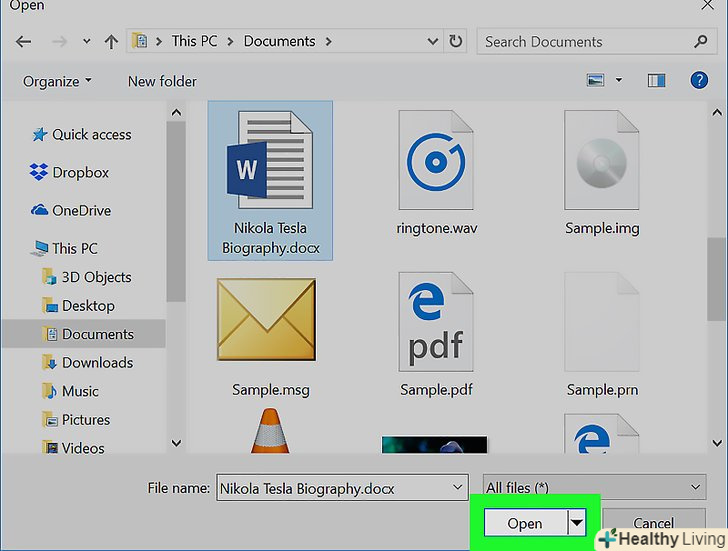This screenshot has height=551, width=728.
Task: Click the refresh icon beside address bar
Action: pyautogui.click(x=457, y=42)
